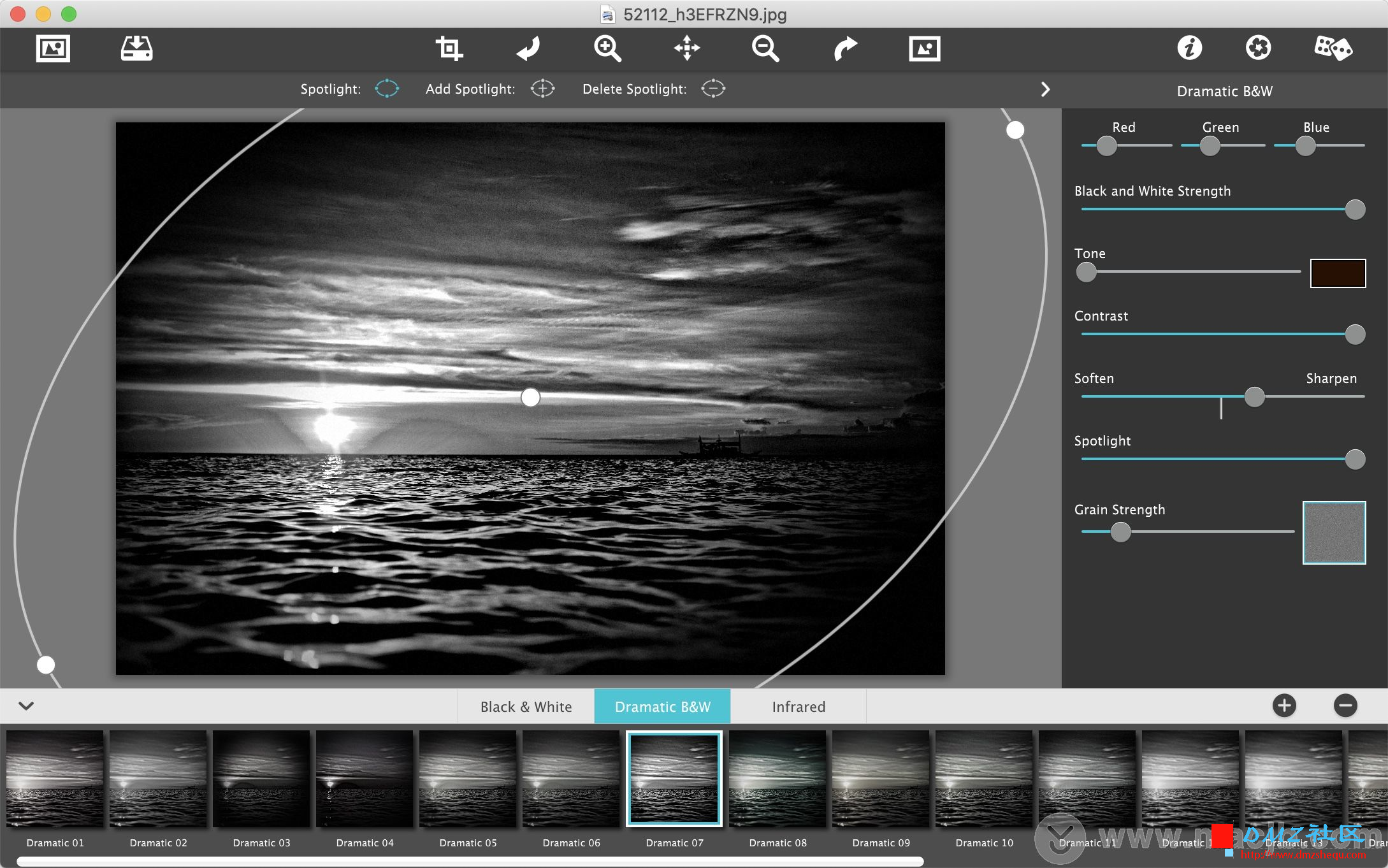Select the Dramatic 08 preset thumbnail
The width and height of the screenshot is (1388, 868).
pos(777,779)
